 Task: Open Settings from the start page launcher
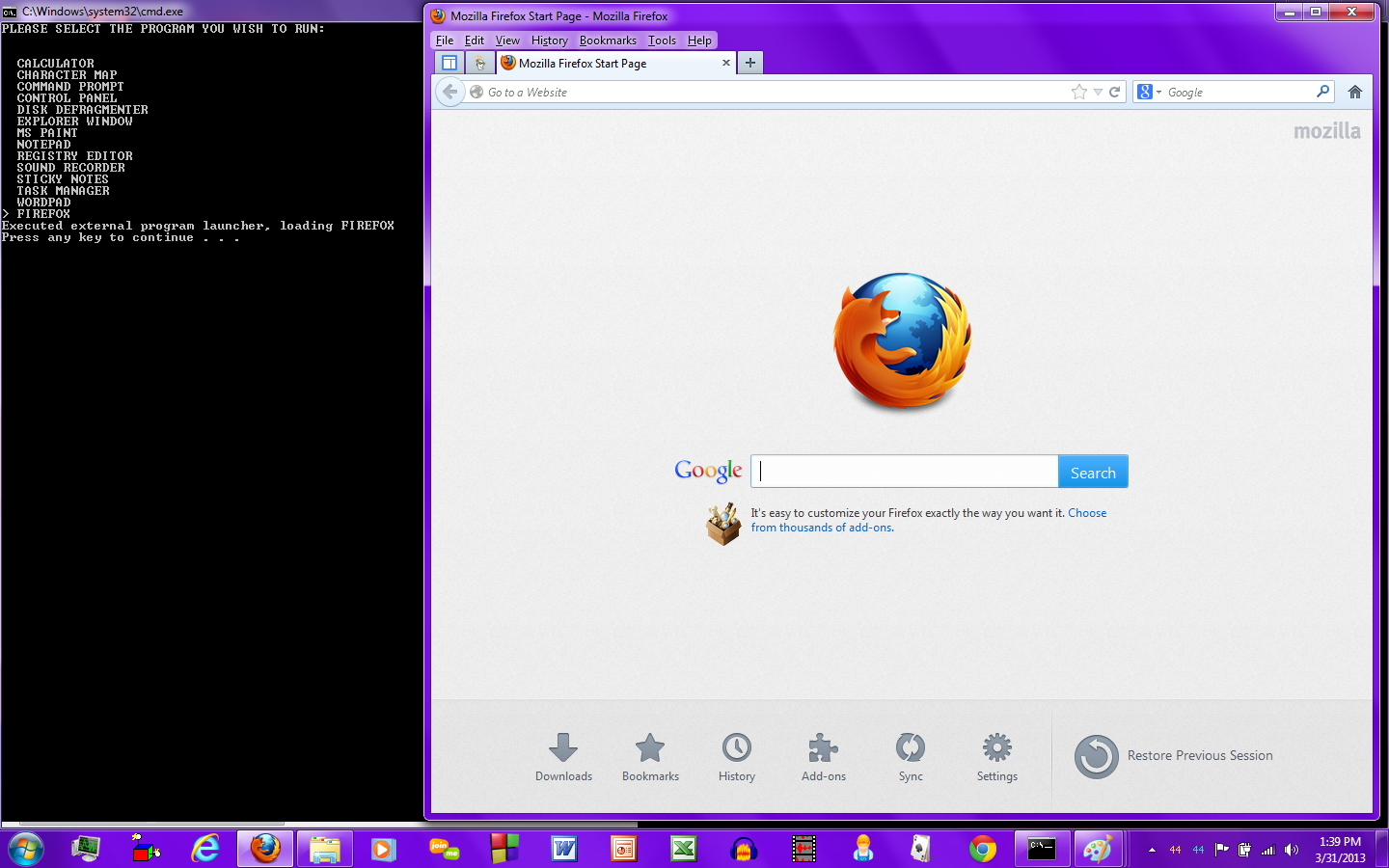pos(997,756)
